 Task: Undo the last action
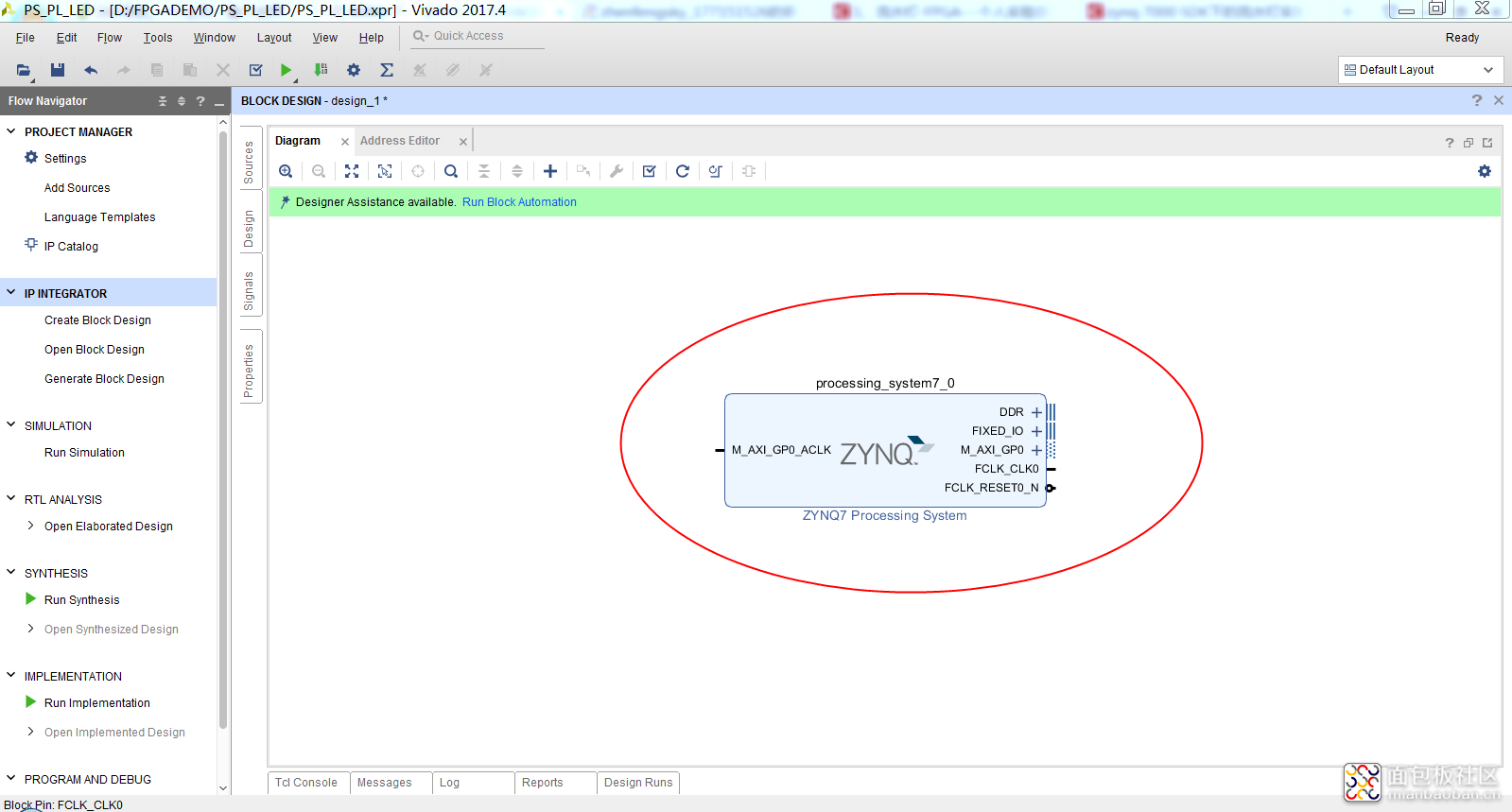tap(91, 70)
